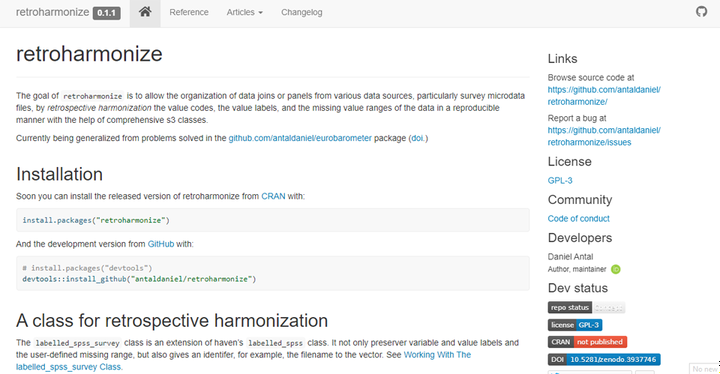Click the 0.1.1 version label
Screen dimensions: 720x374
(107, 13)
